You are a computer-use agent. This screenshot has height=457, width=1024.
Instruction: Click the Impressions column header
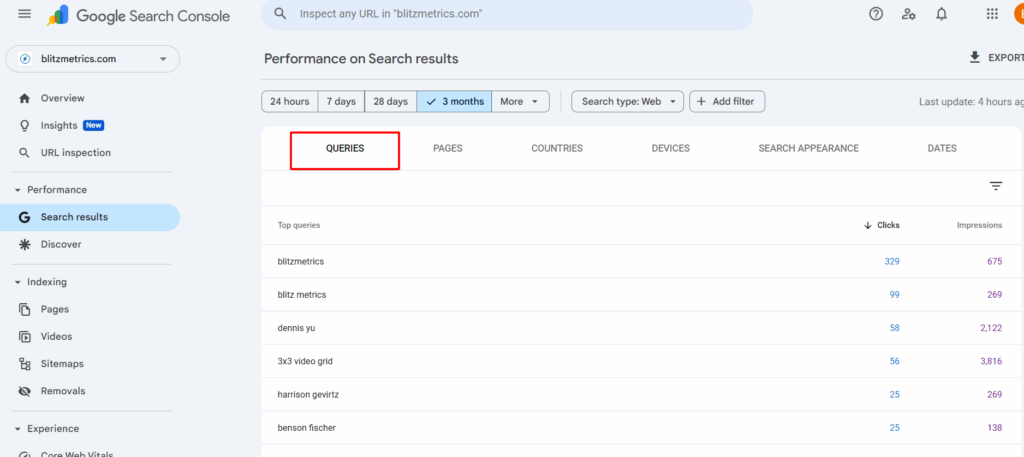[979, 225]
